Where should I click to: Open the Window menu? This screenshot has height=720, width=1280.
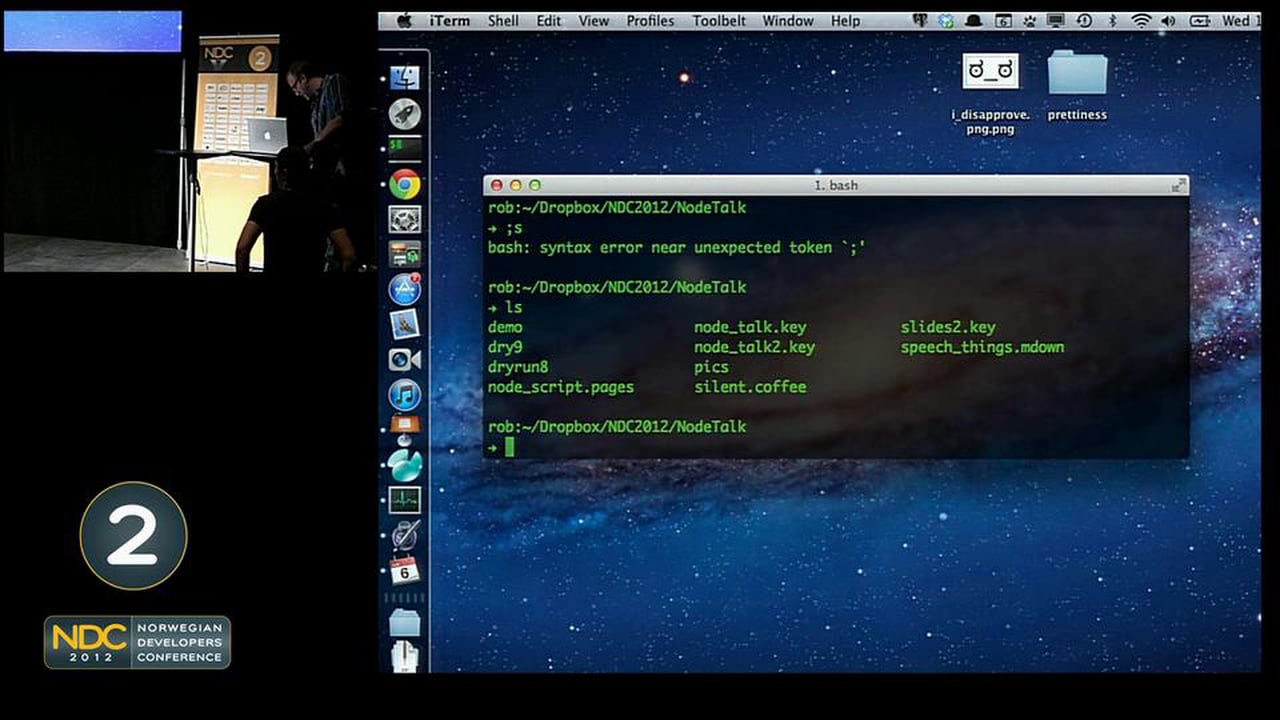(788, 21)
